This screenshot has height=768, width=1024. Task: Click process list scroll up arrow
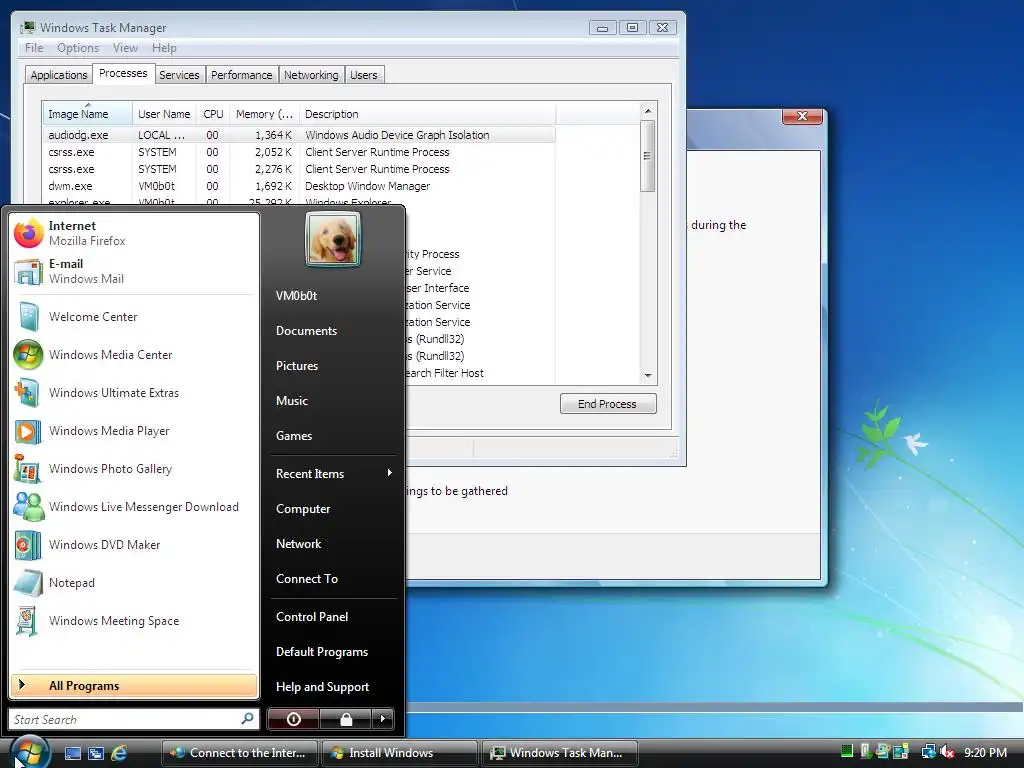pos(648,110)
